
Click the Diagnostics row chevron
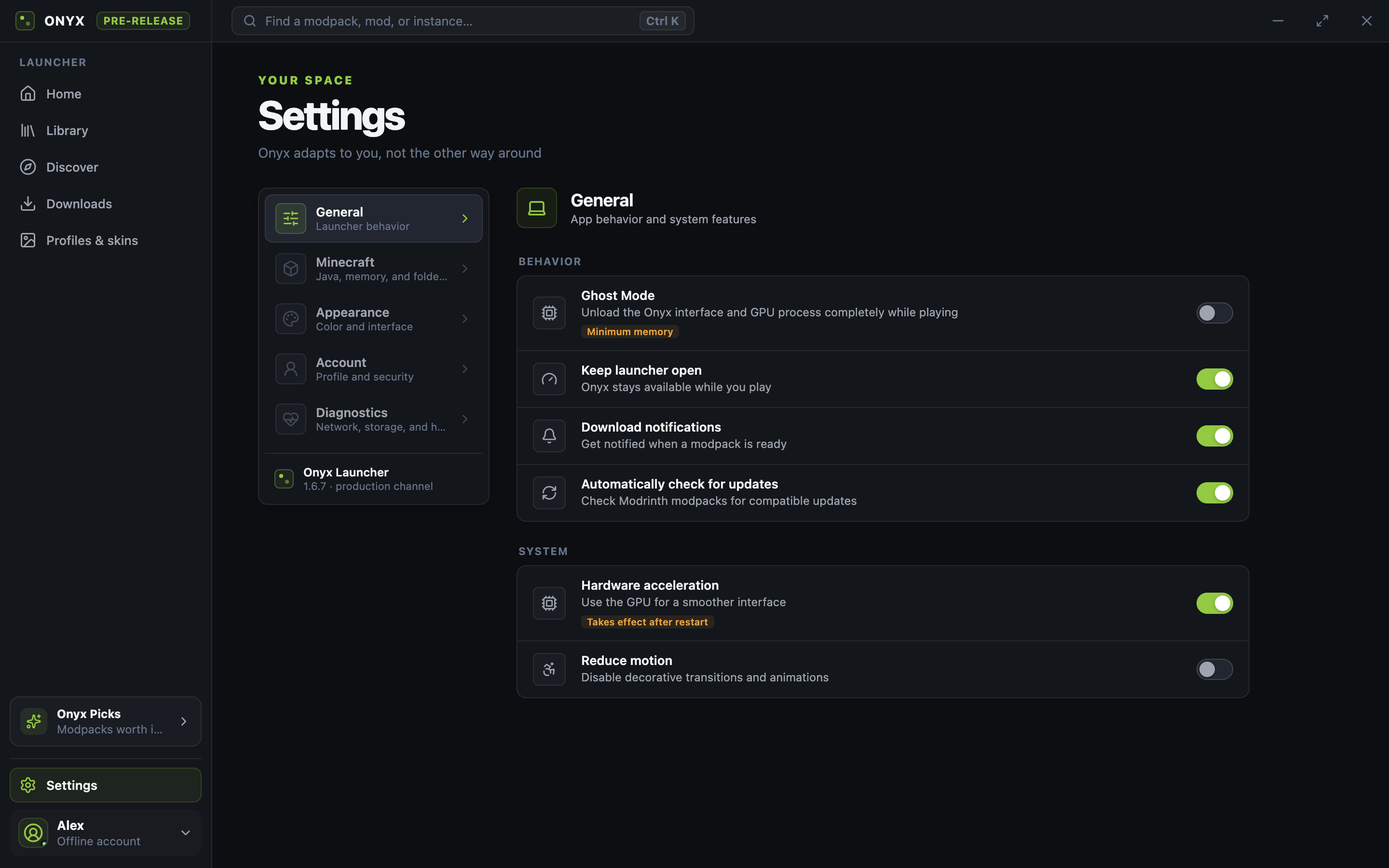[465, 419]
